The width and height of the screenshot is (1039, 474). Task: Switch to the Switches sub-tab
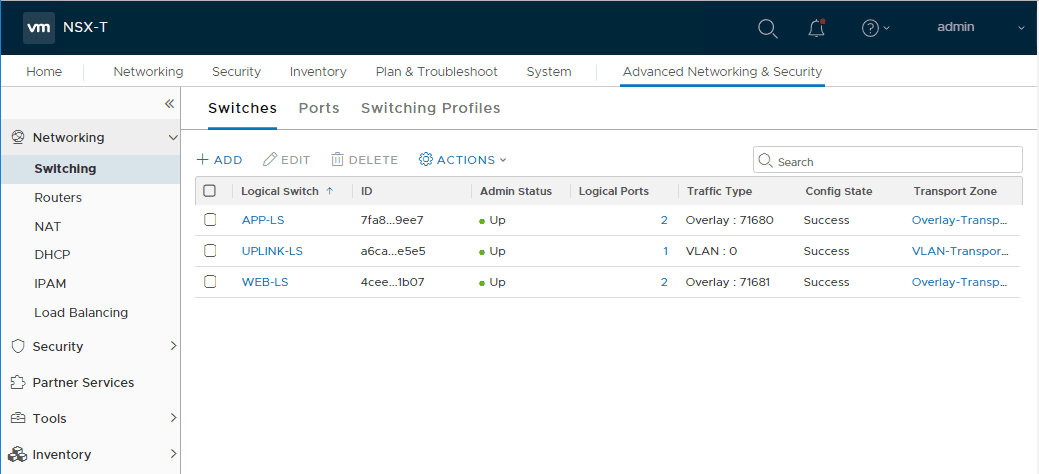coord(243,108)
